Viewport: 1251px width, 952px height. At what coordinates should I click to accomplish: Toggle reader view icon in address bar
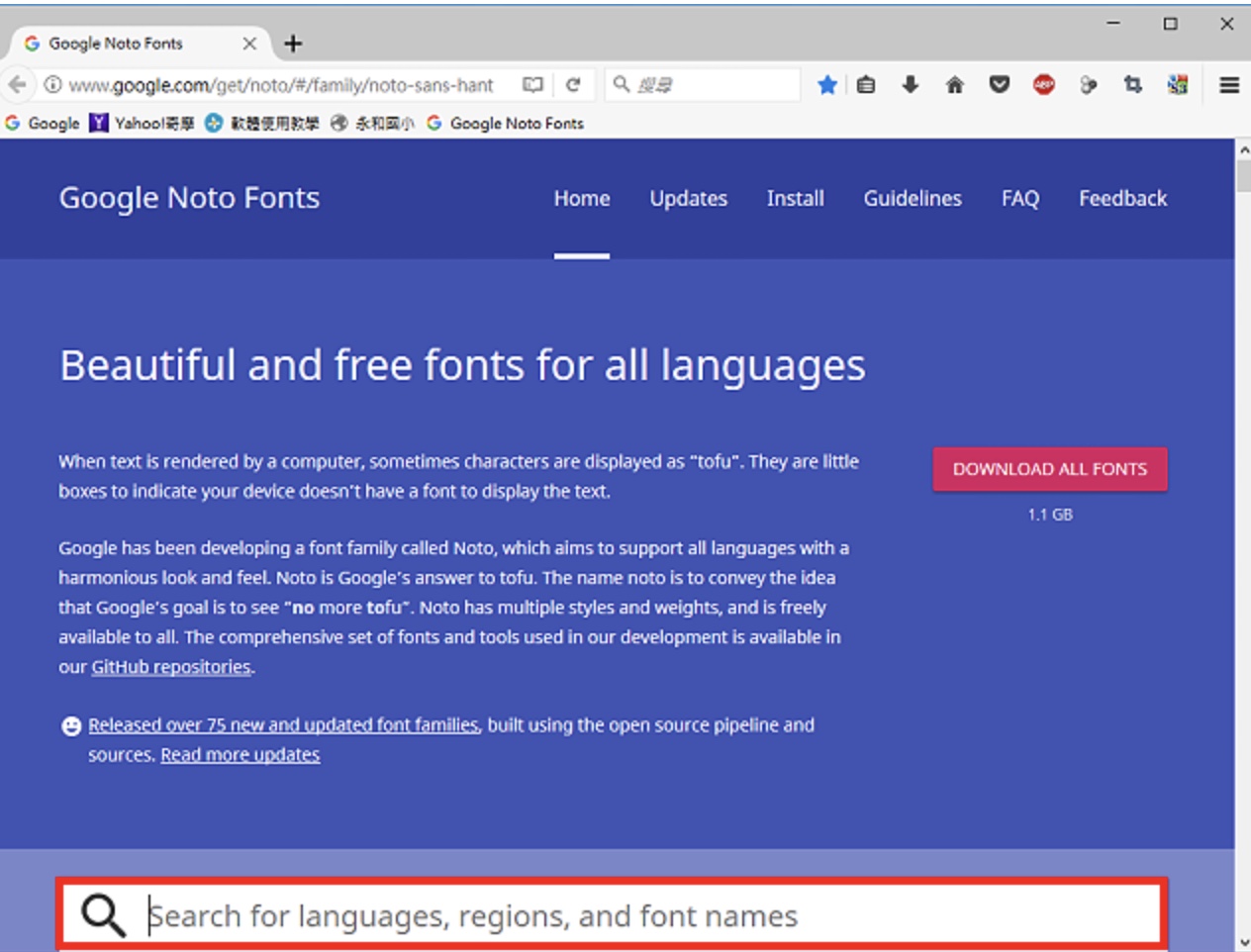click(x=532, y=85)
